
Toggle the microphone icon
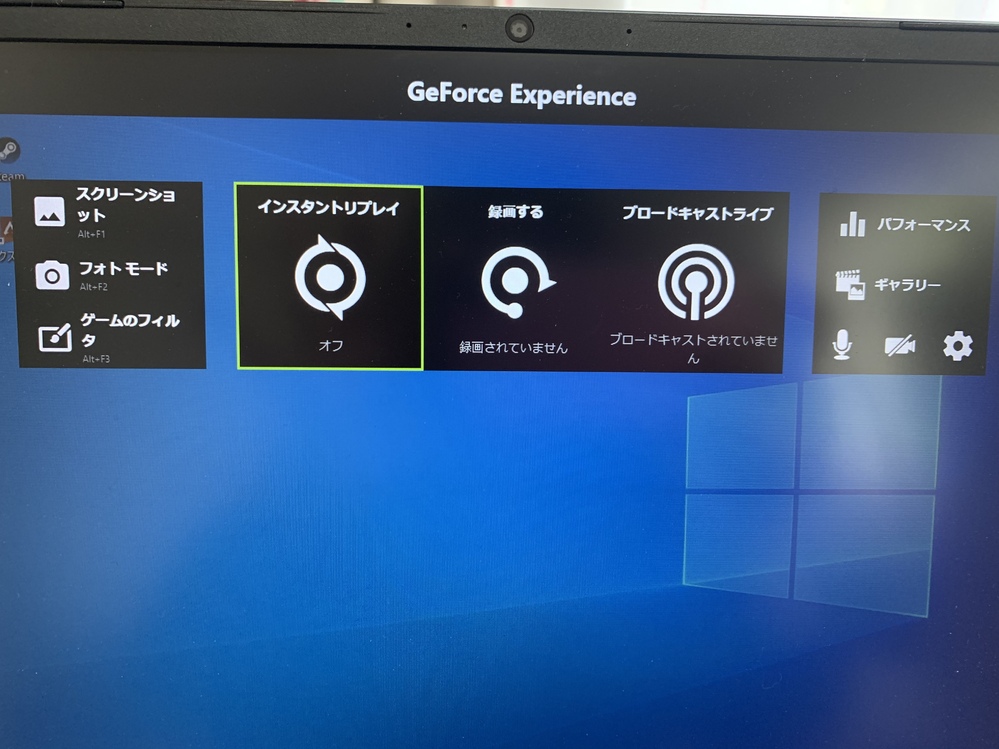point(843,346)
